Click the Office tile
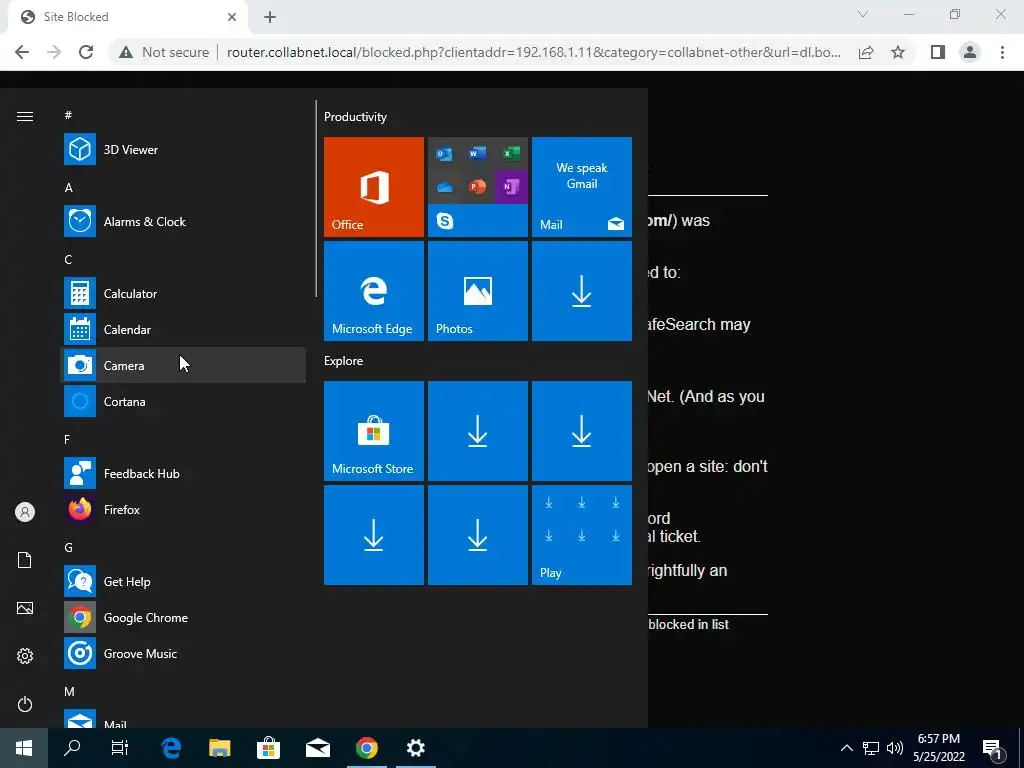This screenshot has height=768, width=1024. pyautogui.click(x=374, y=187)
